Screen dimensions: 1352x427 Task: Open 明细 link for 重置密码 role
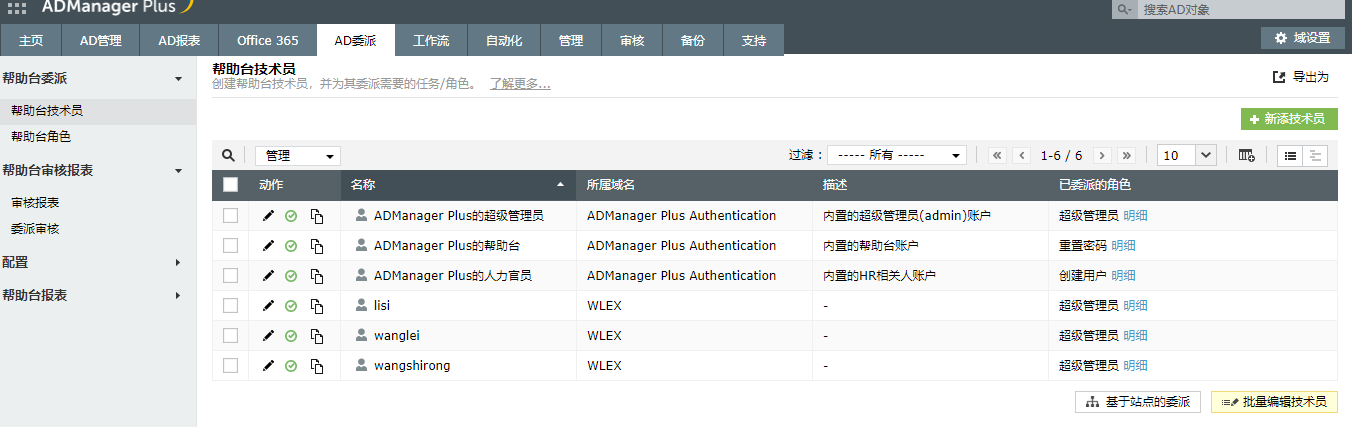(1123, 245)
